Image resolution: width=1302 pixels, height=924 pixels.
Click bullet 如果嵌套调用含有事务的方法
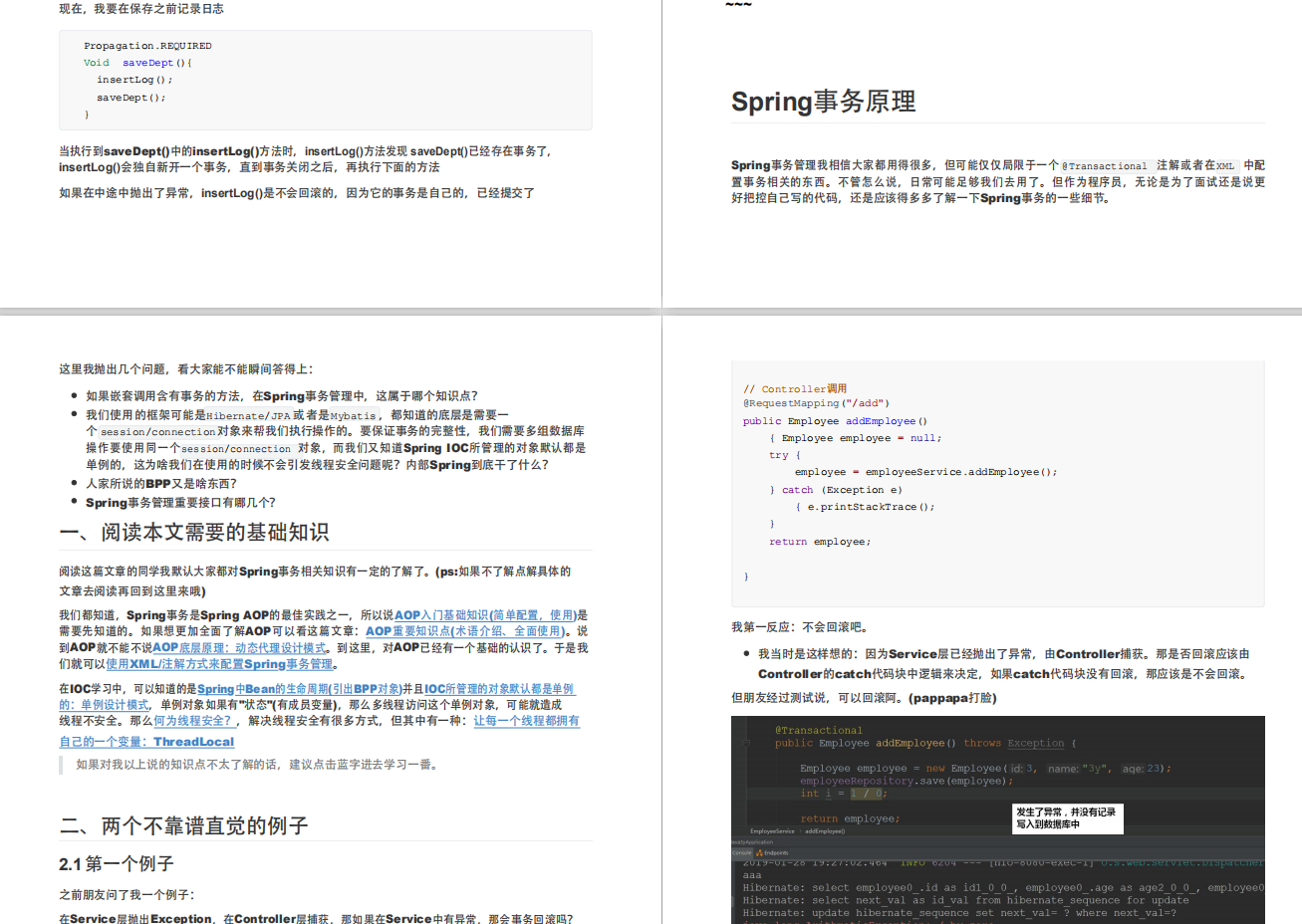[x=282, y=396]
